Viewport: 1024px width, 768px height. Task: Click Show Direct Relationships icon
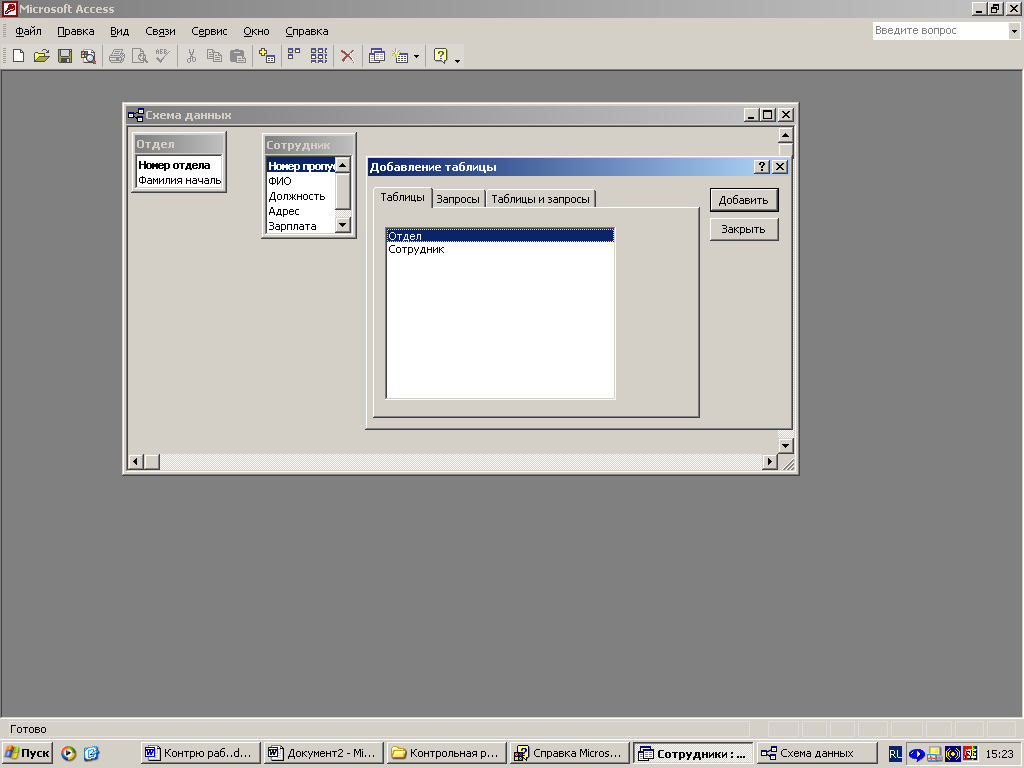tap(295, 56)
